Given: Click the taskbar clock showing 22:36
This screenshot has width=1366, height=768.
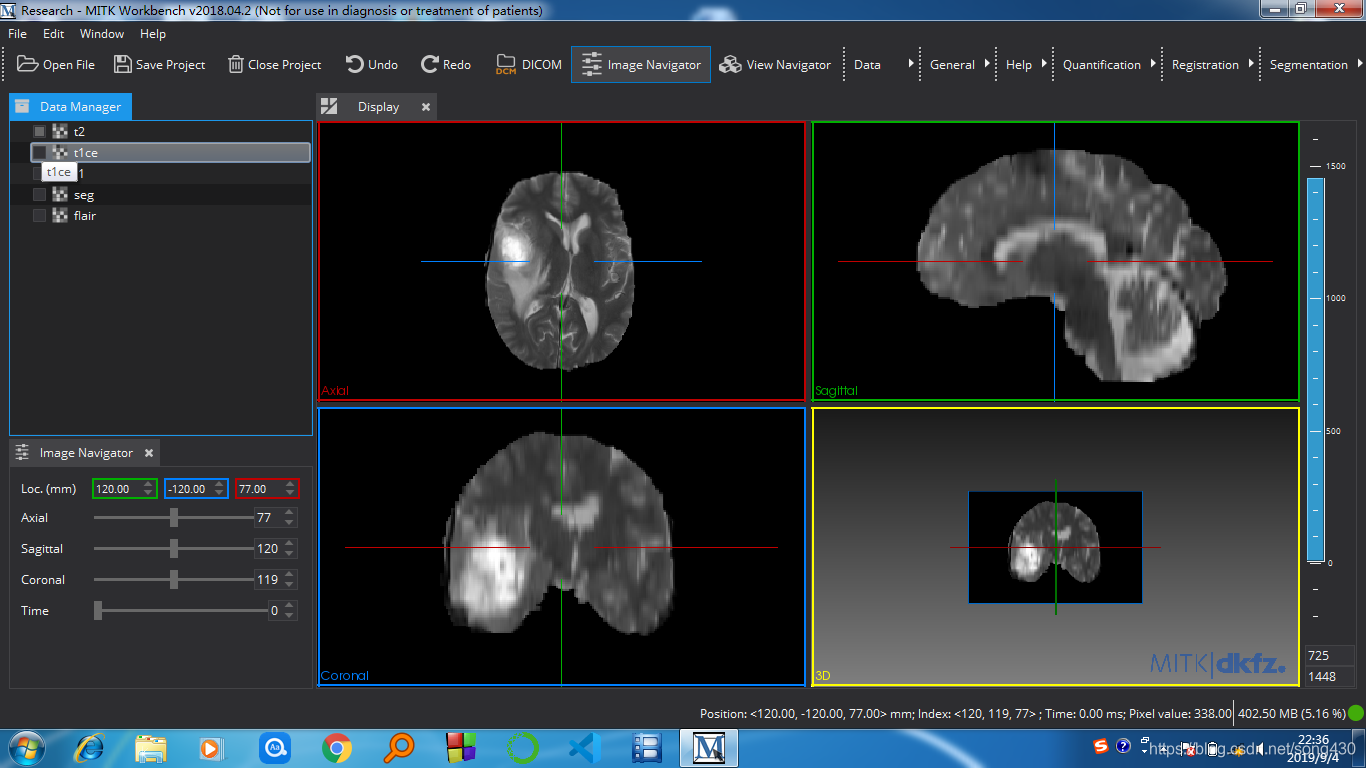Looking at the screenshot, I should click(1313, 740).
